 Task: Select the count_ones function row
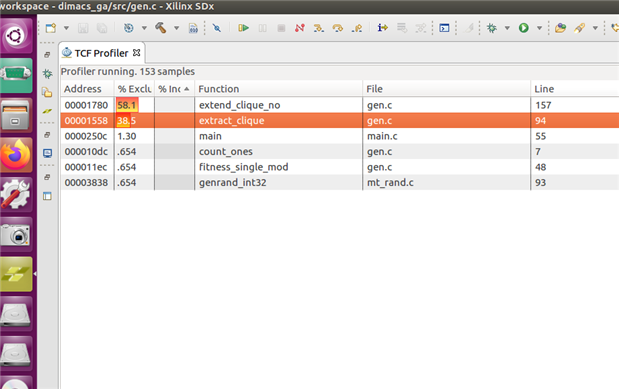340,152
